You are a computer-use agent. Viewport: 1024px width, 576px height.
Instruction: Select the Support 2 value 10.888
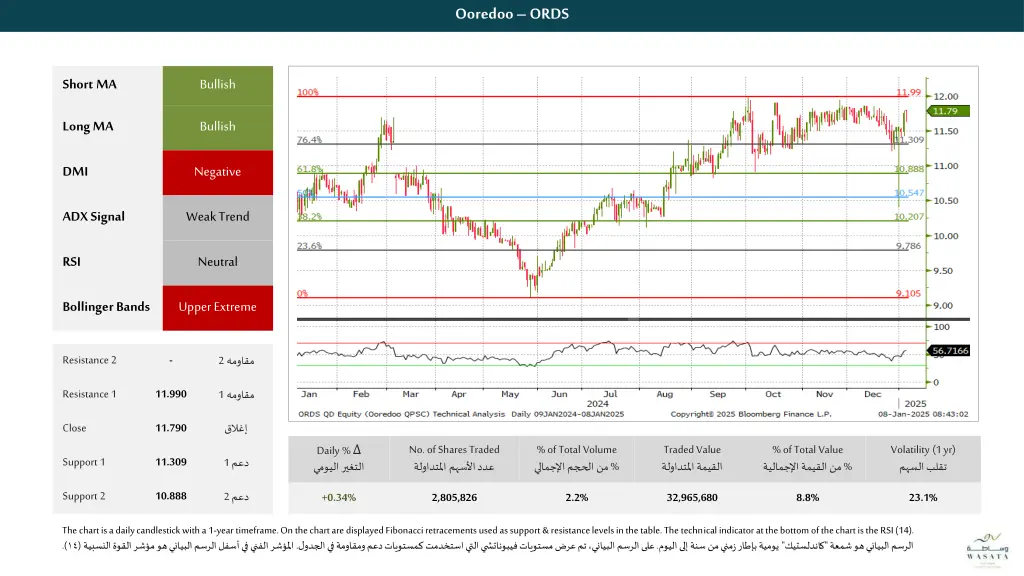[171, 496]
